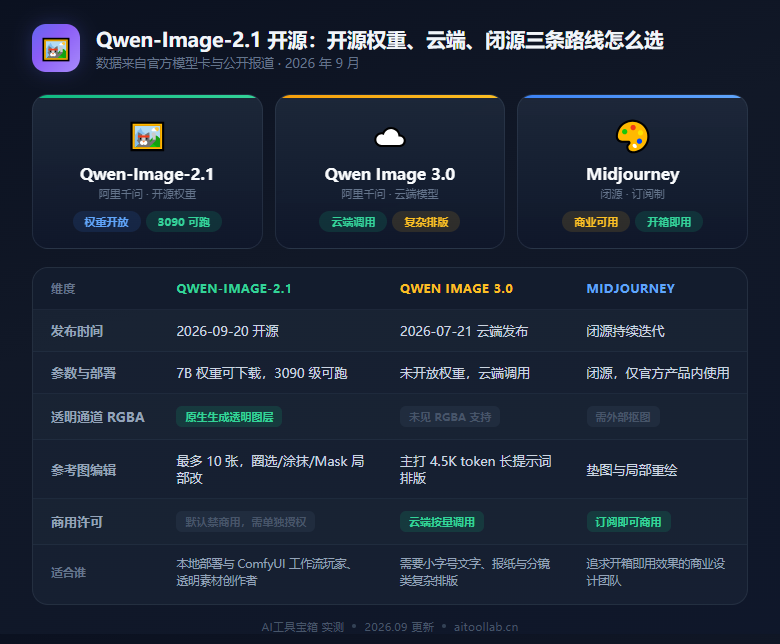780x644 pixels.
Task: Click the 阿里千问 · 云端模型 subtitle
Action: point(390,194)
